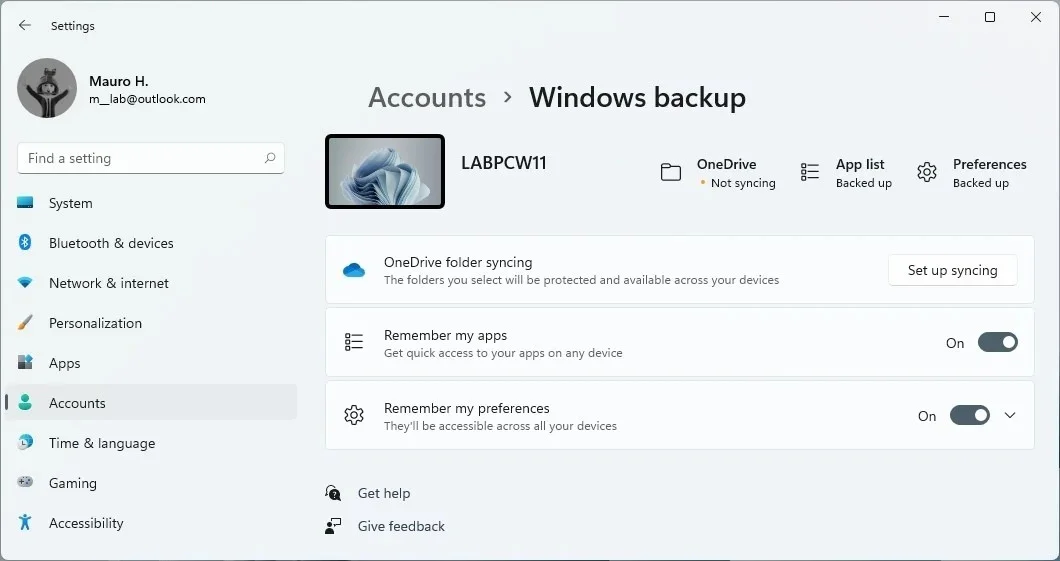This screenshot has width=1060, height=561.
Task: Click the Accounts person icon
Action: point(25,402)
